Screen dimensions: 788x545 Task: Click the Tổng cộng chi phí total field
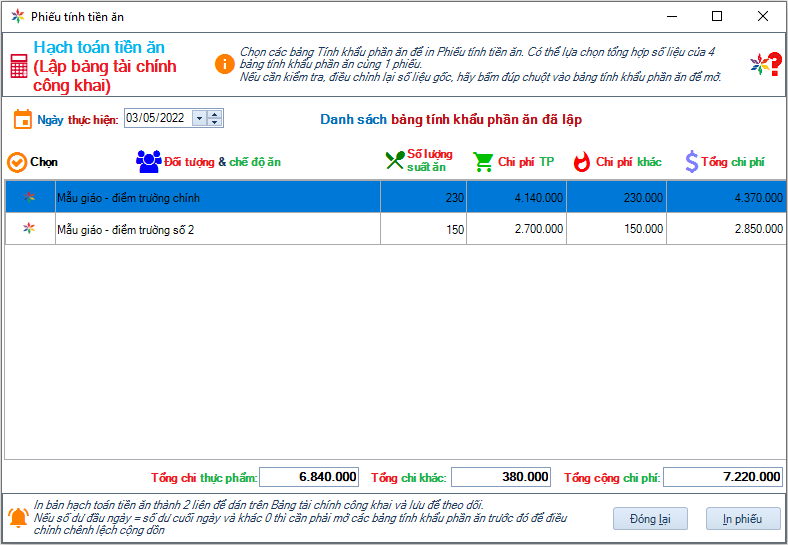723,477
